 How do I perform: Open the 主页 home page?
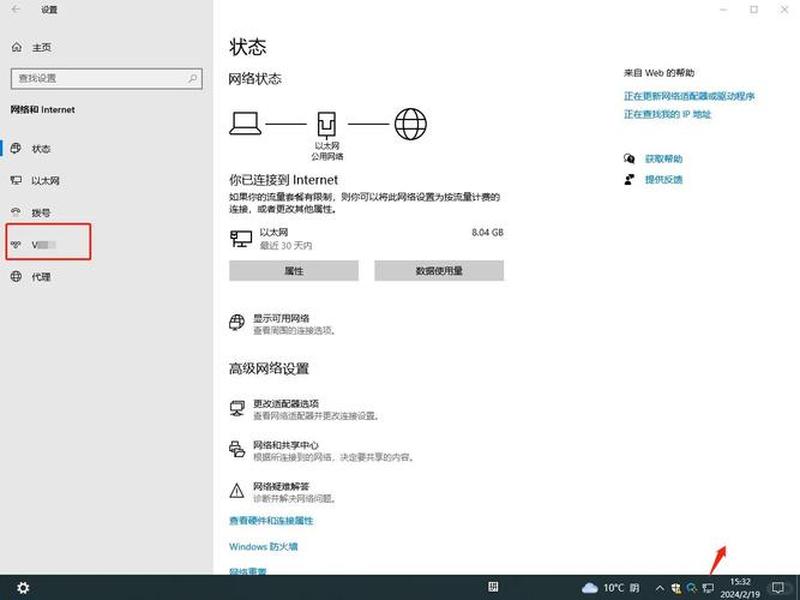(x=41, y=47)
